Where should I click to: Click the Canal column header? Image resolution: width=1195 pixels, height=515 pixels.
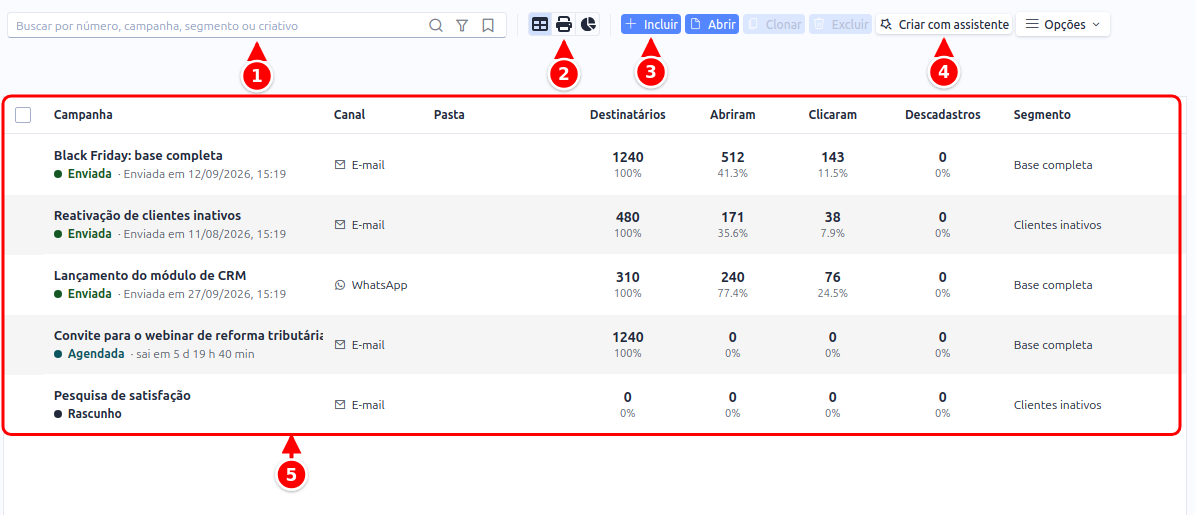tap(350, 115)
